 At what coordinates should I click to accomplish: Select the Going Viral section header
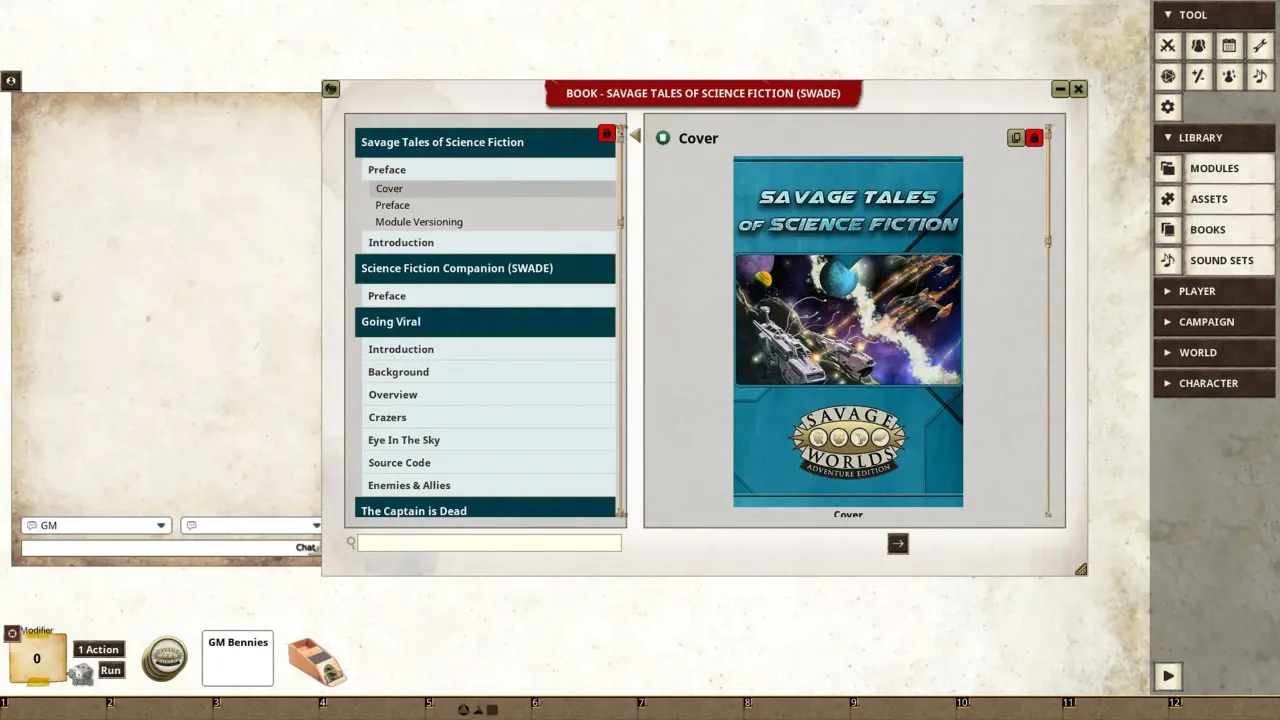pos(485,322)
